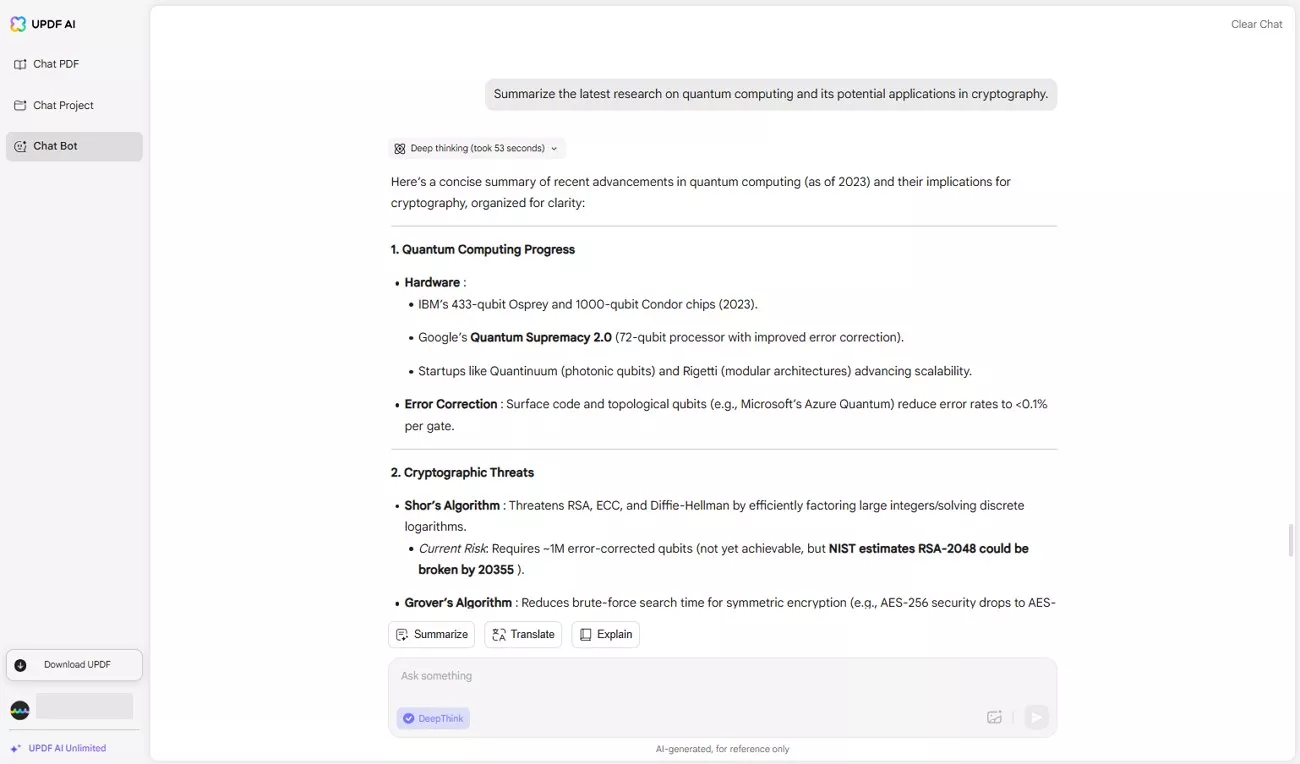1300x764 pixels.
Task: Click the Translate quick action button
Action: (523, 634)
